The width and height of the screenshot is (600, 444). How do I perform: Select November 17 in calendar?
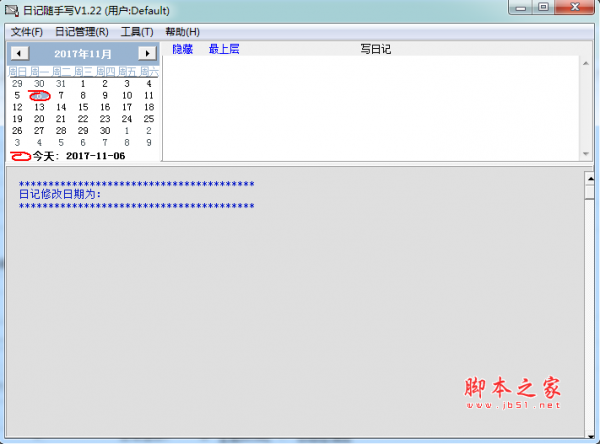127,107
